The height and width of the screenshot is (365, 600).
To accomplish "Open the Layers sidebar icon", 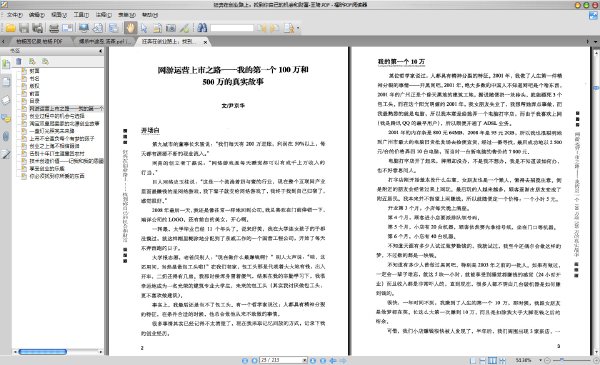I will point(6,100).
